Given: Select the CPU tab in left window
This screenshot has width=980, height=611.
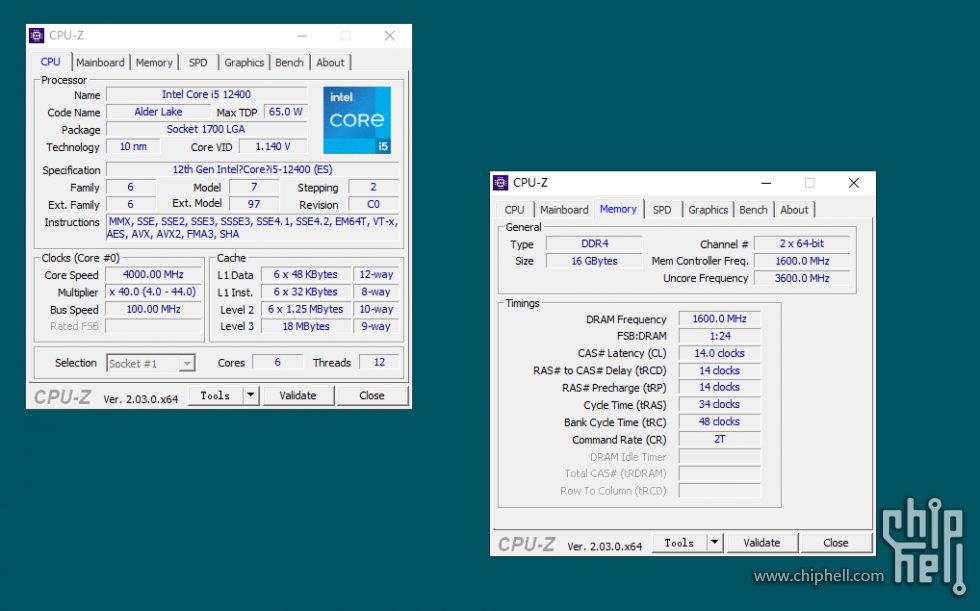Looking at the screenshot, I should pyautogui.click(x=51, y=62).
